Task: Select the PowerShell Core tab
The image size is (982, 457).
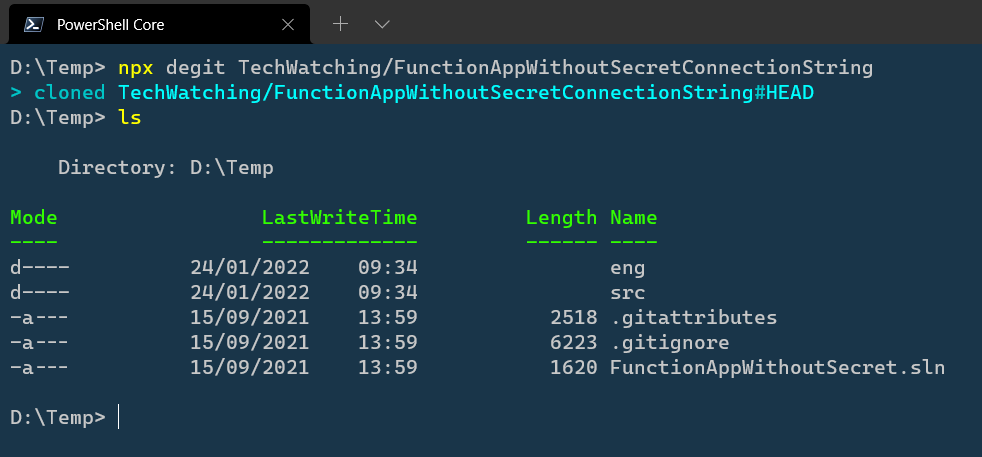Action: pyautogui.click(x=159, y=24)
